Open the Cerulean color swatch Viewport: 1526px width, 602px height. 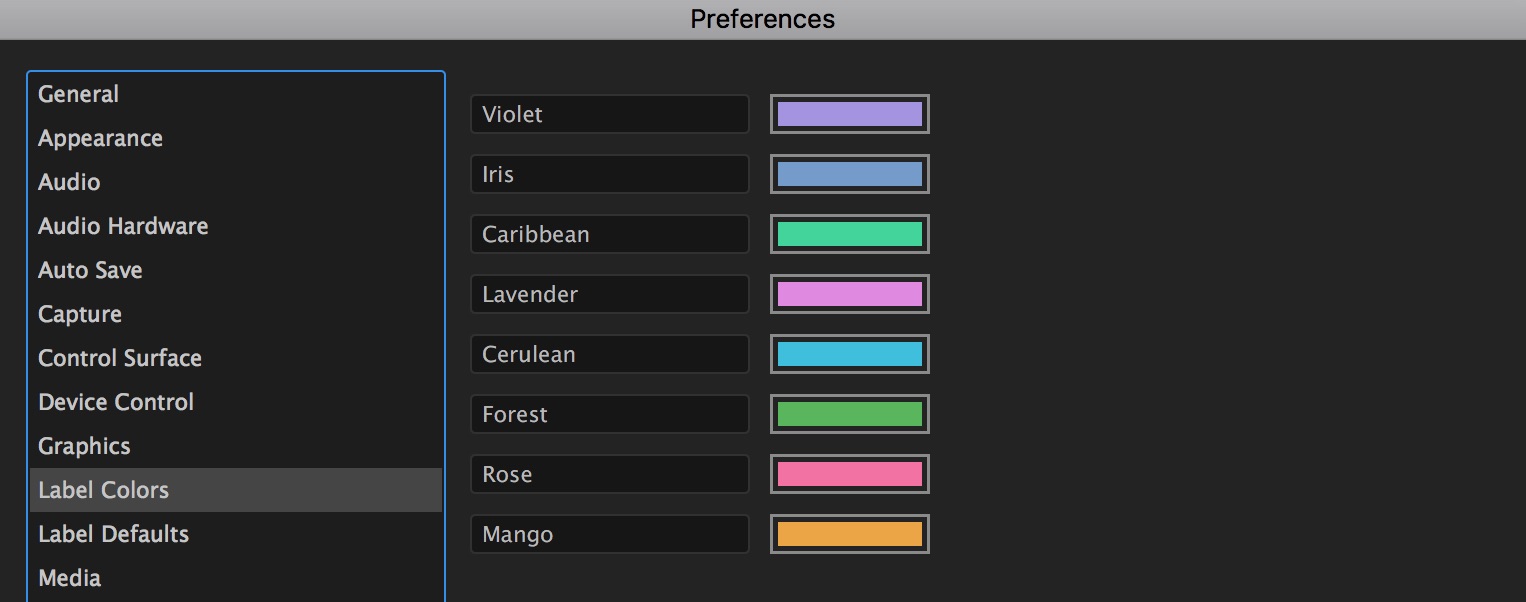(850, 354)
